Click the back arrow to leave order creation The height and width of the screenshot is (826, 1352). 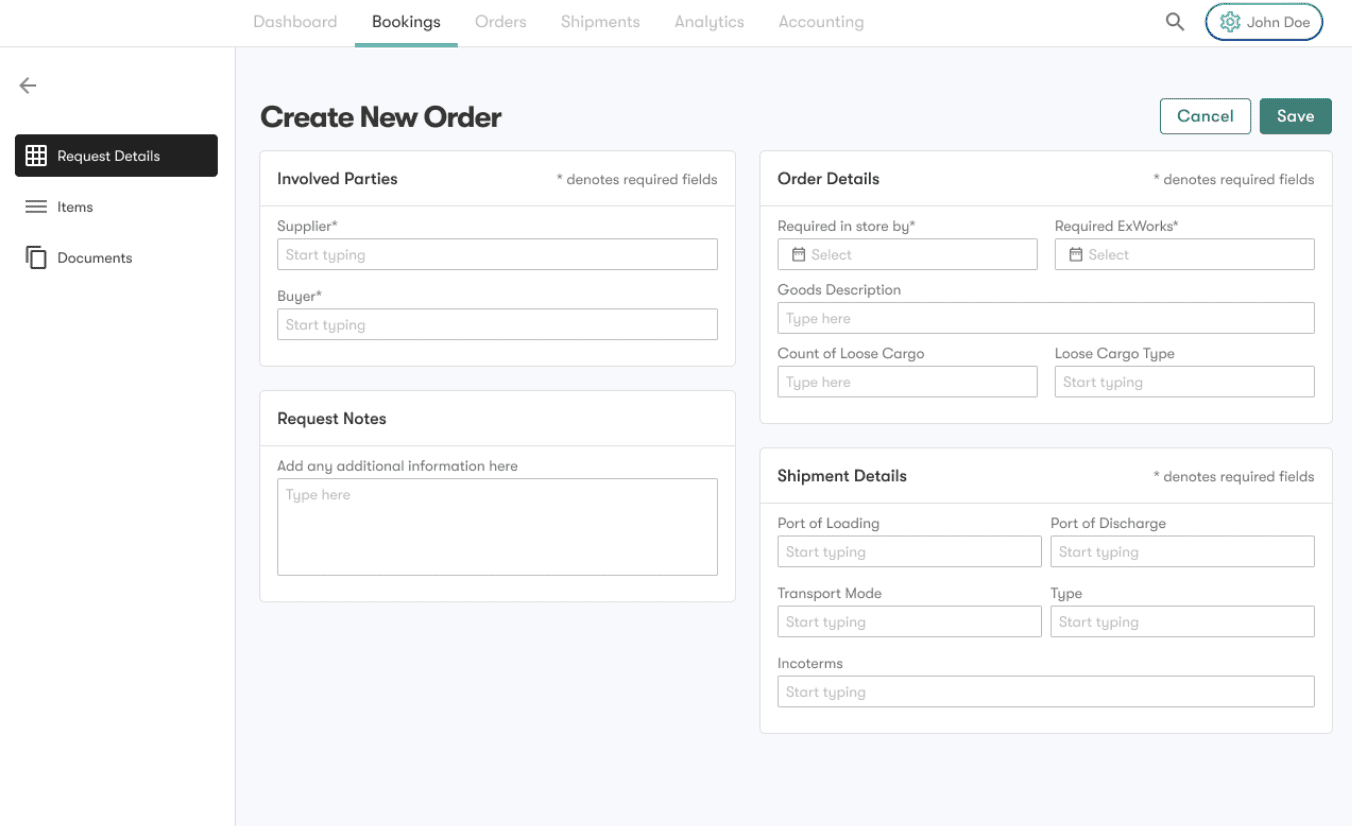tap(27, 85)
